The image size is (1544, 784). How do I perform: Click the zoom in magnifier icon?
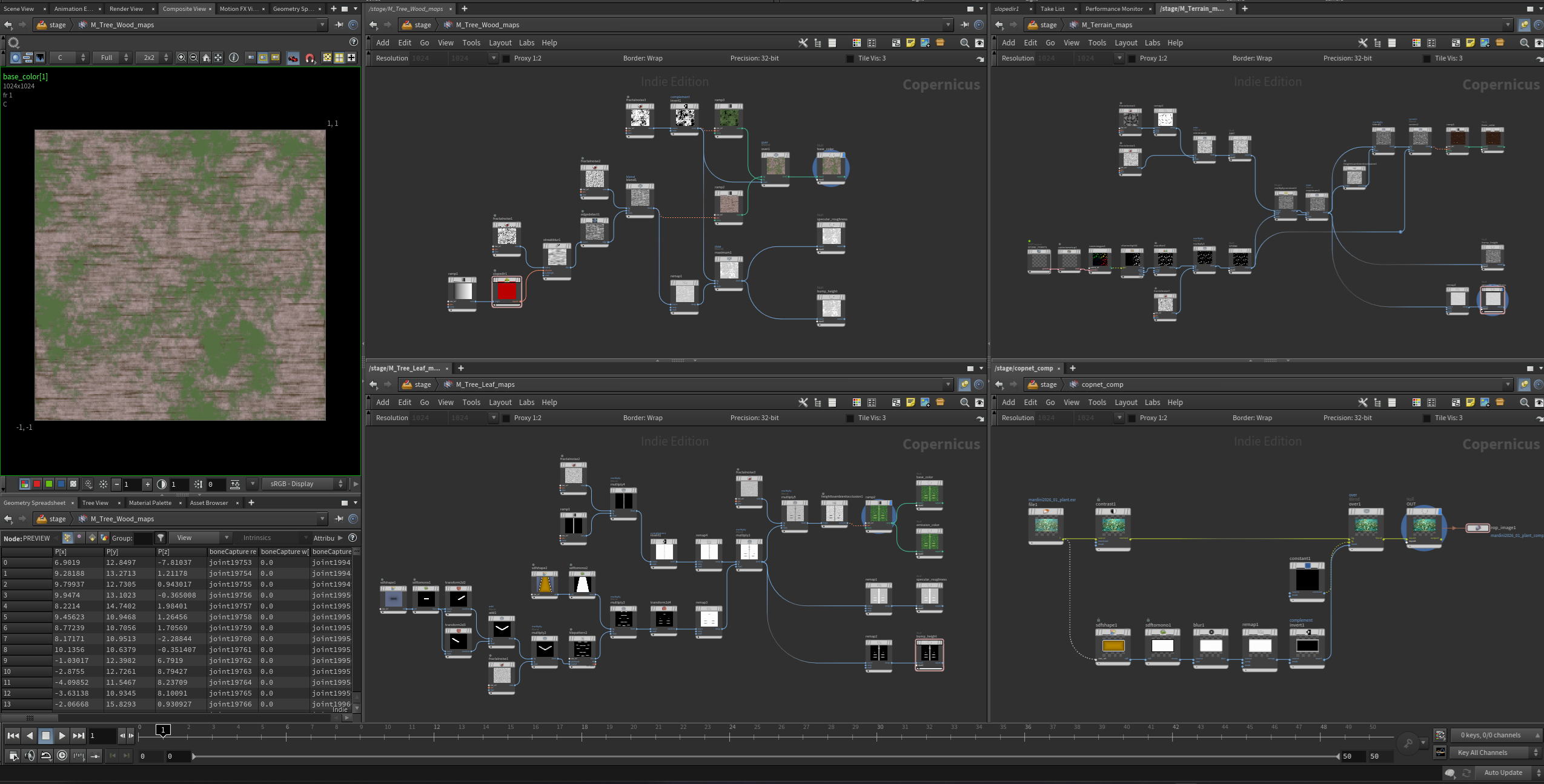[x=181, y=58]
